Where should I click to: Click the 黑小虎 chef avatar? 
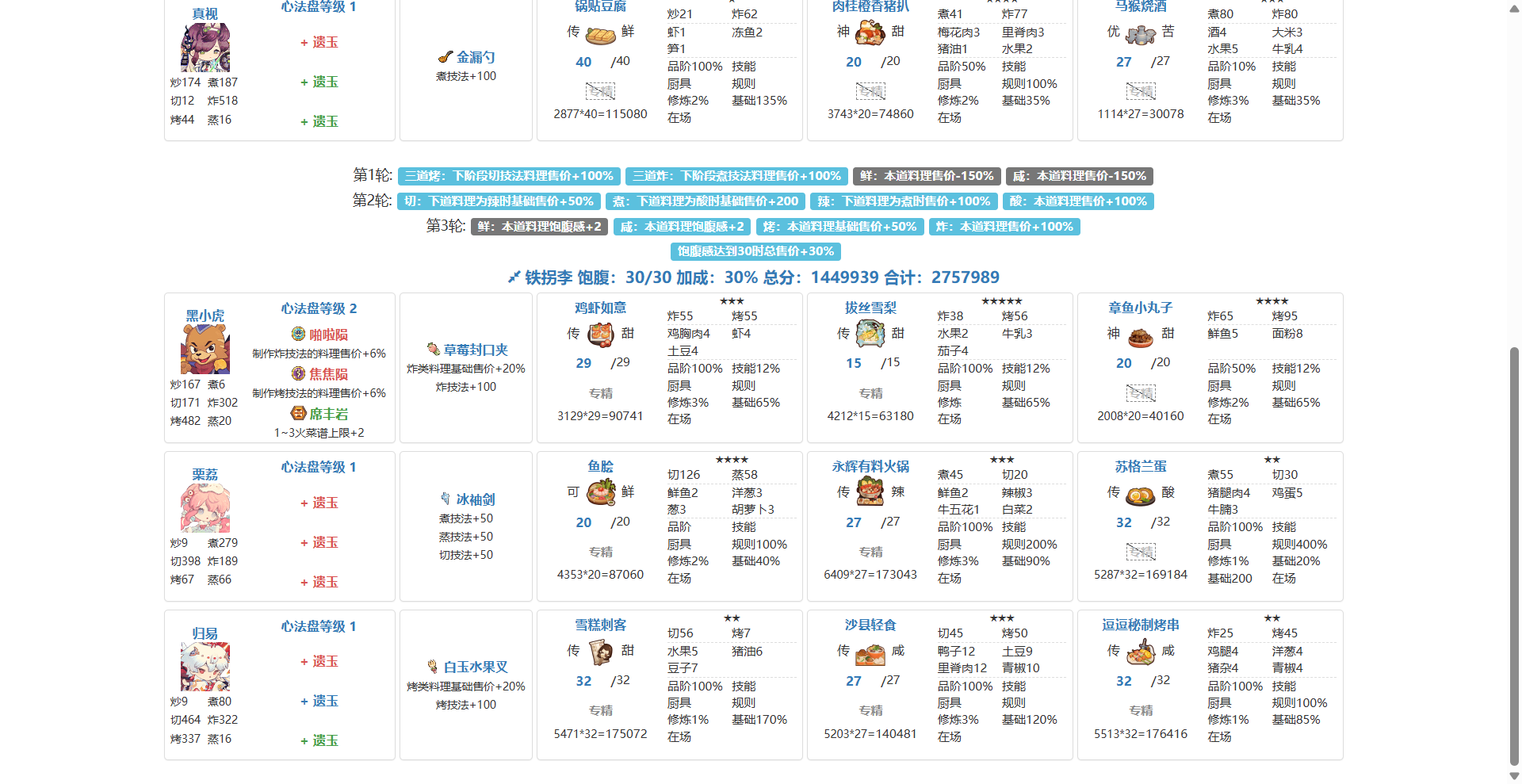coord(205,350)
